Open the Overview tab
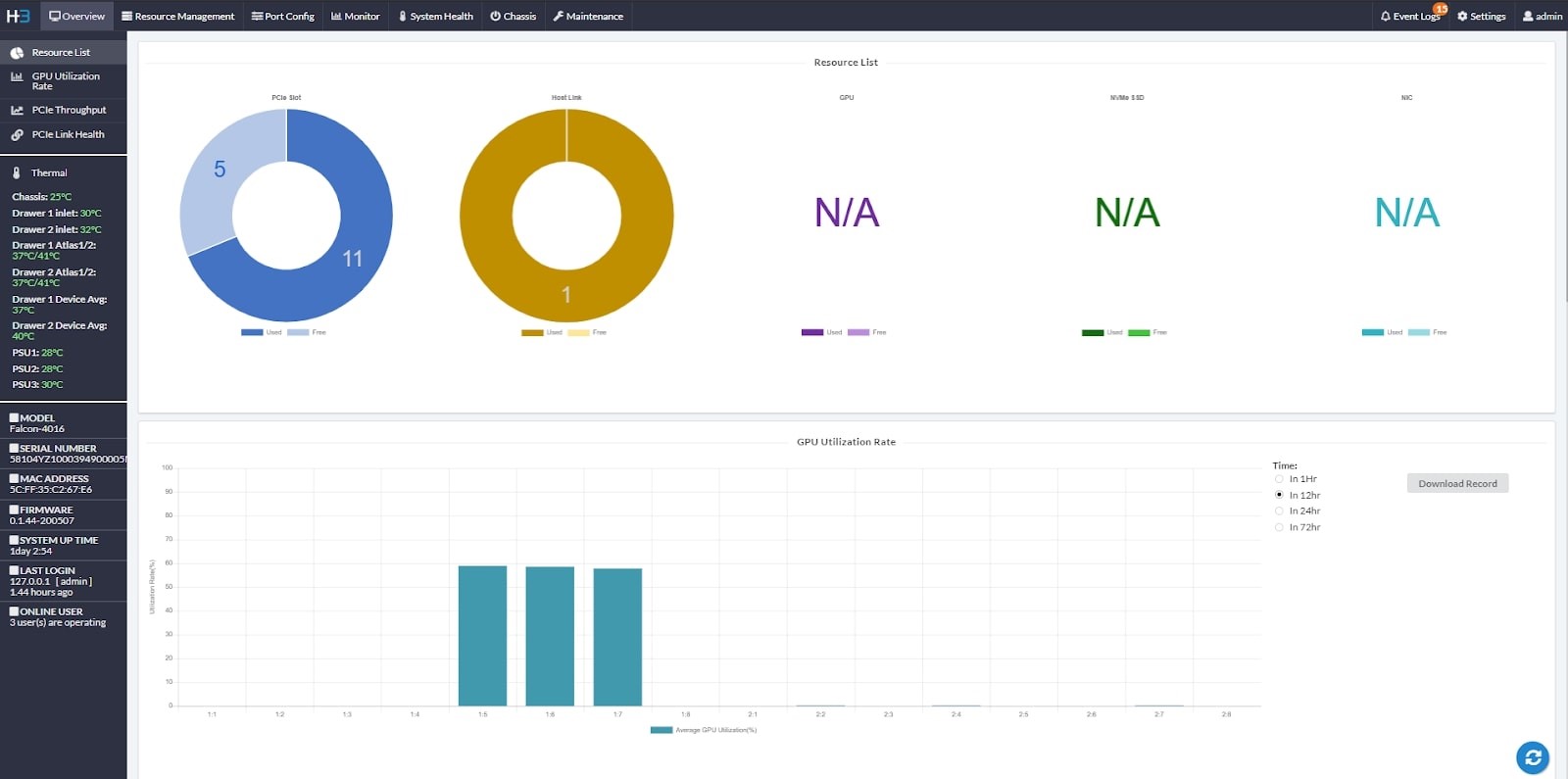The image size is (1568, 779). point(76,16)
